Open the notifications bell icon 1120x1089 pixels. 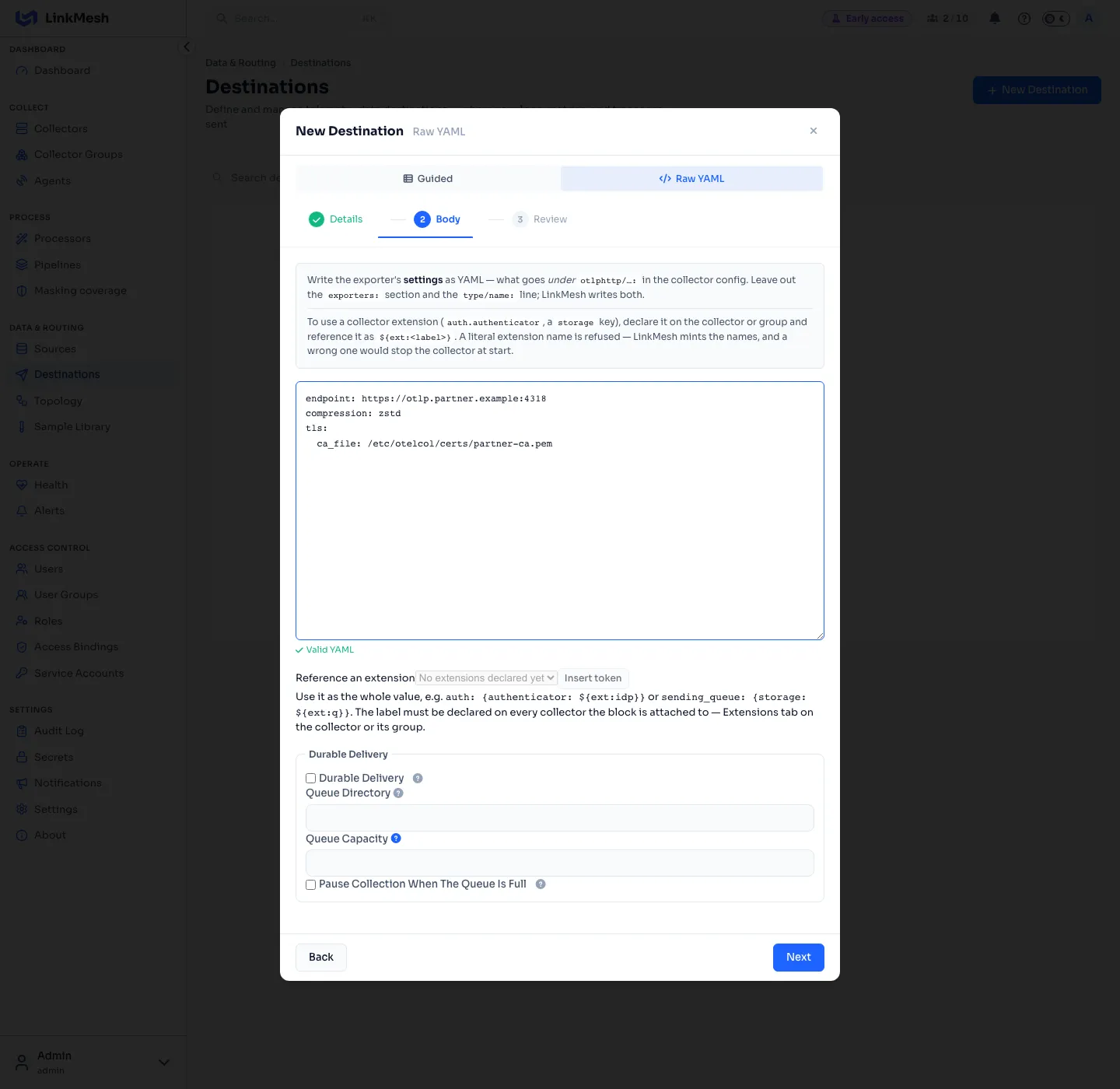click(995, 18)
